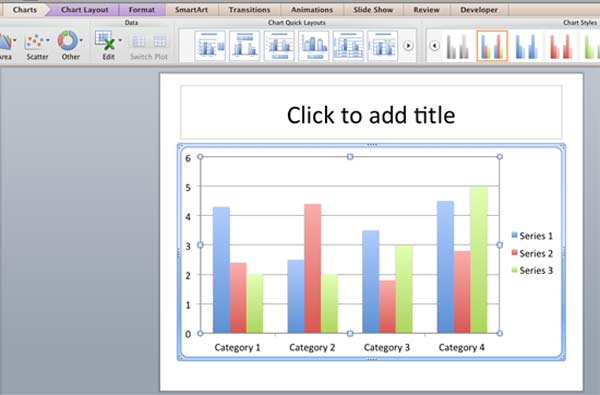Image resolution: width=600 pixels, height=395 pixels.
Task: Click the value 0 on vertical axis
Action: point(188,334)
